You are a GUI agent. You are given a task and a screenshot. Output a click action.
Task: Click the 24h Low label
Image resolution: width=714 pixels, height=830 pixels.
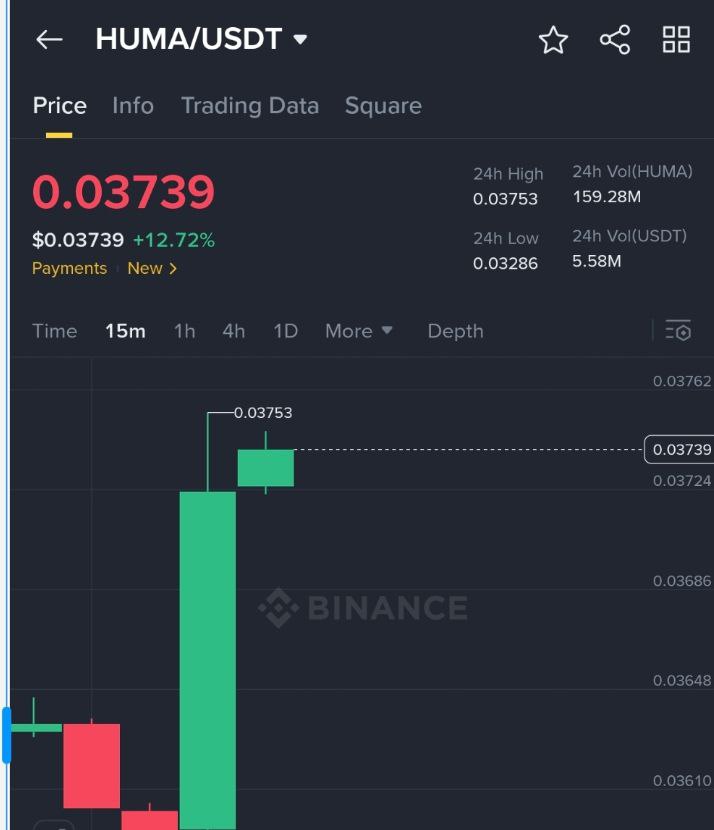pos(505,238)
